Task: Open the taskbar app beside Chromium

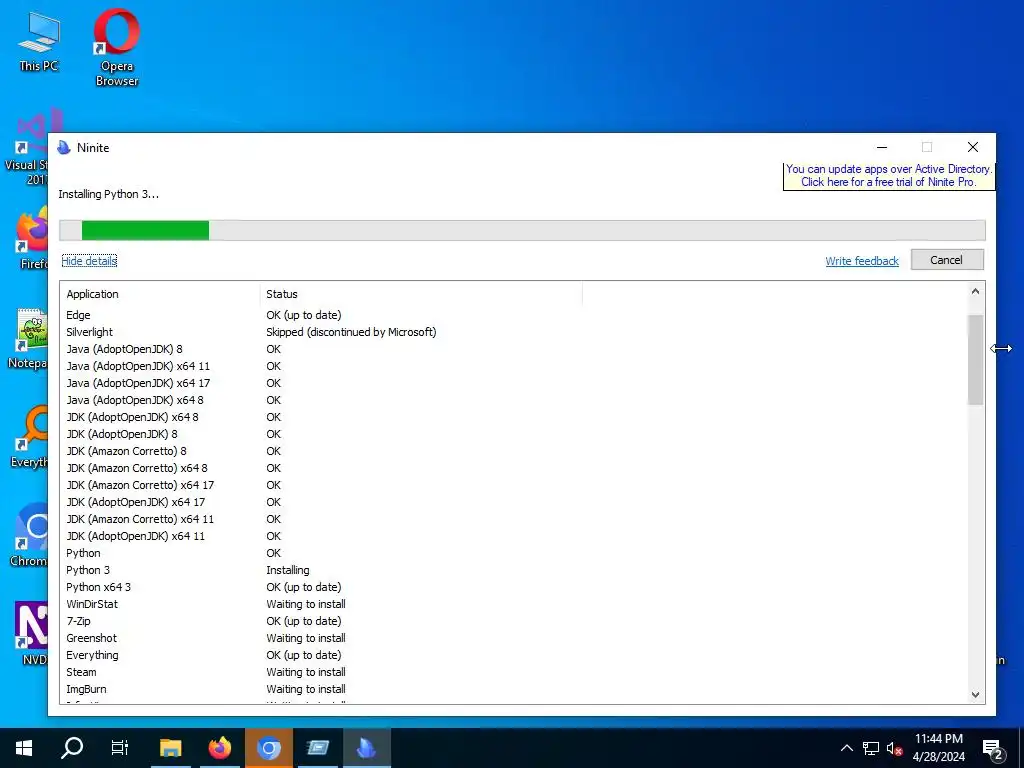Action: 318,748
